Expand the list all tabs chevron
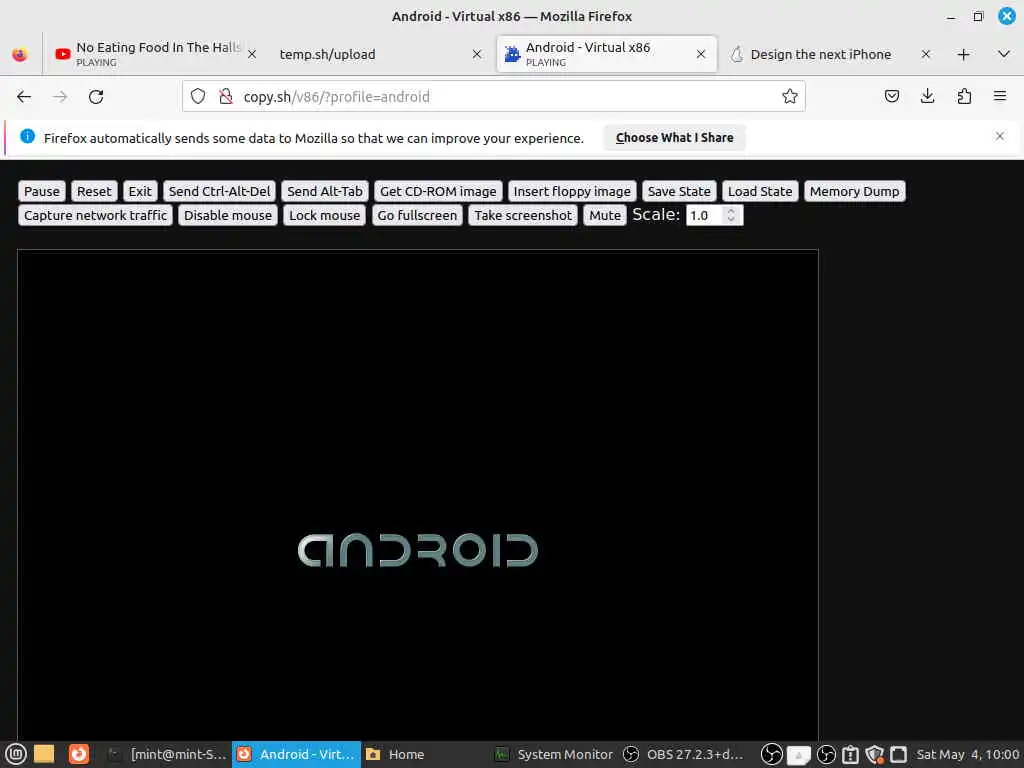Screen dimensions: 1024x768 1004,54
